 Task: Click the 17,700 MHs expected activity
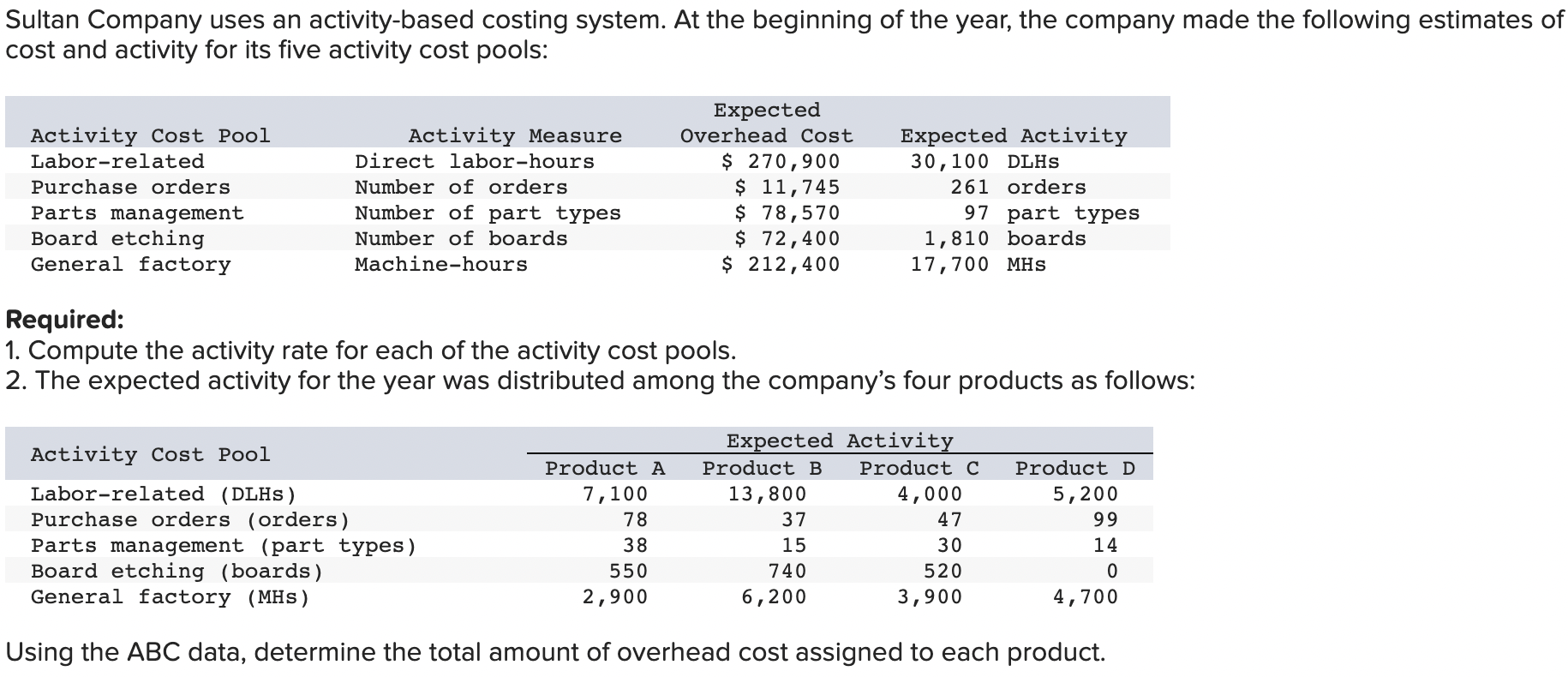pos(978,264)
